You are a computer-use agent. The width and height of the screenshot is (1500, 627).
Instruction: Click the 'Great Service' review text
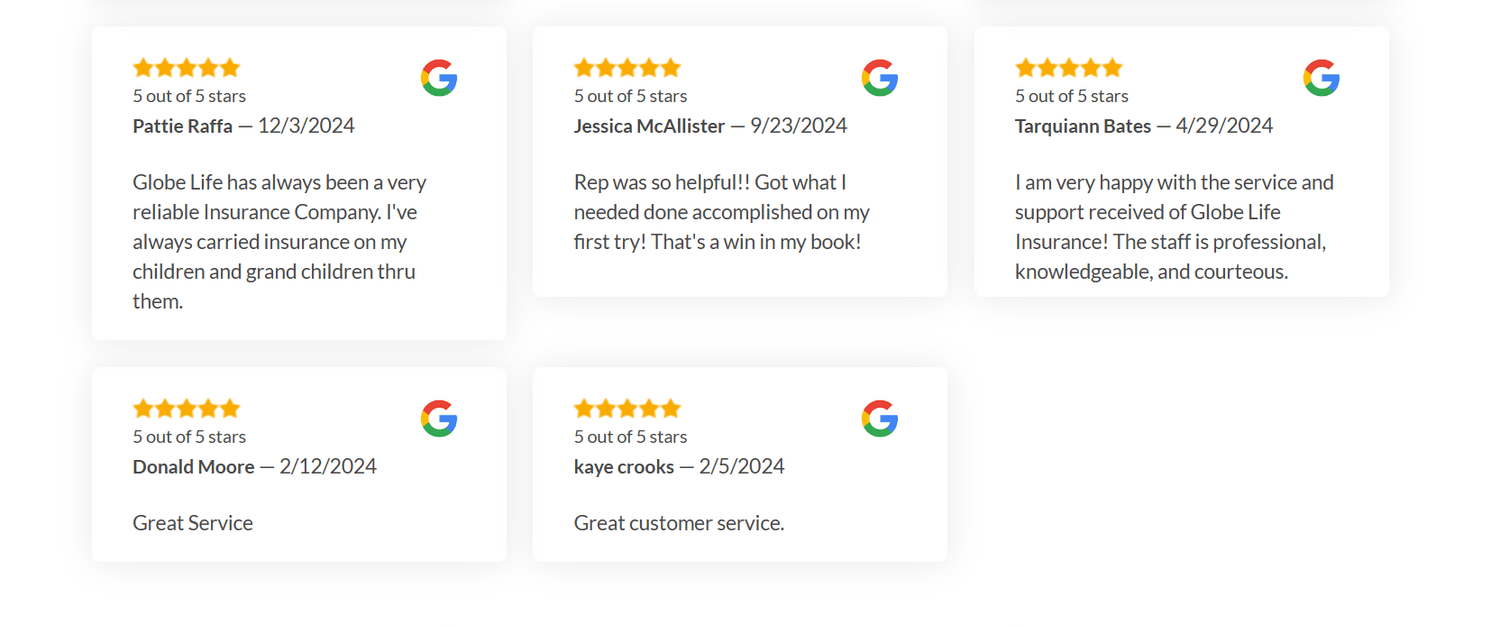click(x=193, y=523)
